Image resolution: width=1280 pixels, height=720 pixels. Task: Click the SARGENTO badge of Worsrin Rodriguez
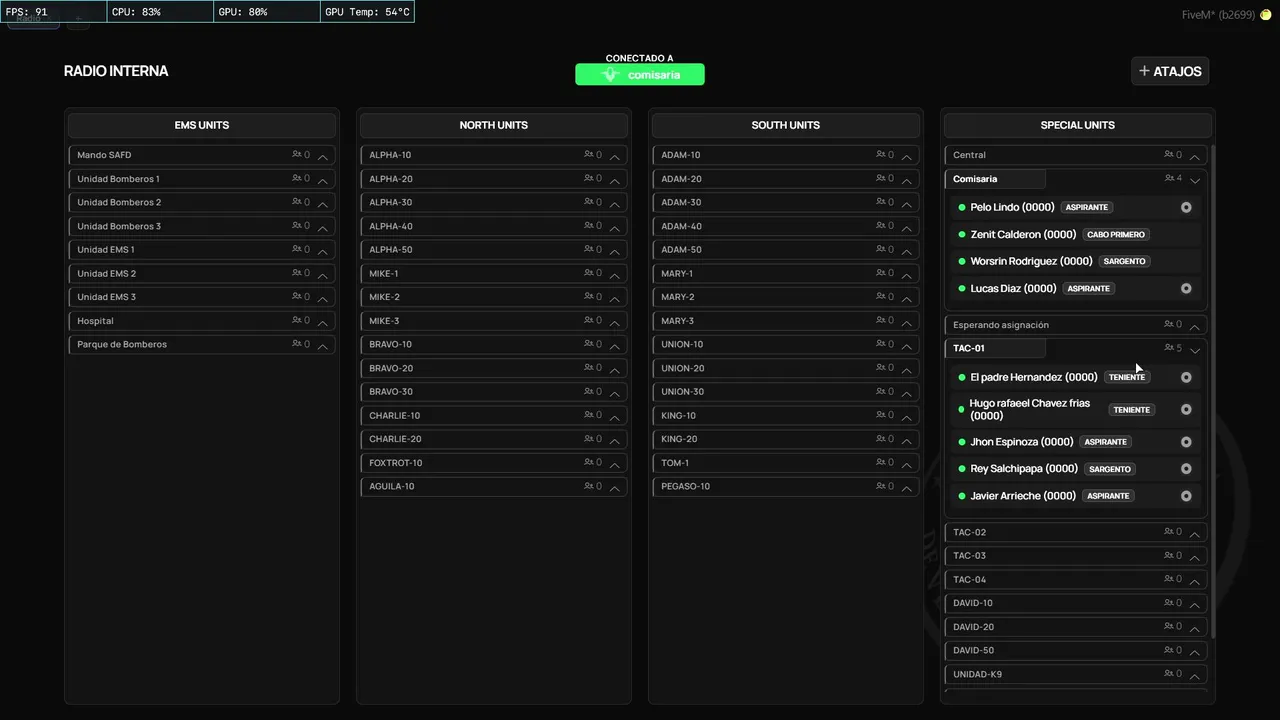pyautogui.click(x=1125, y=262)
